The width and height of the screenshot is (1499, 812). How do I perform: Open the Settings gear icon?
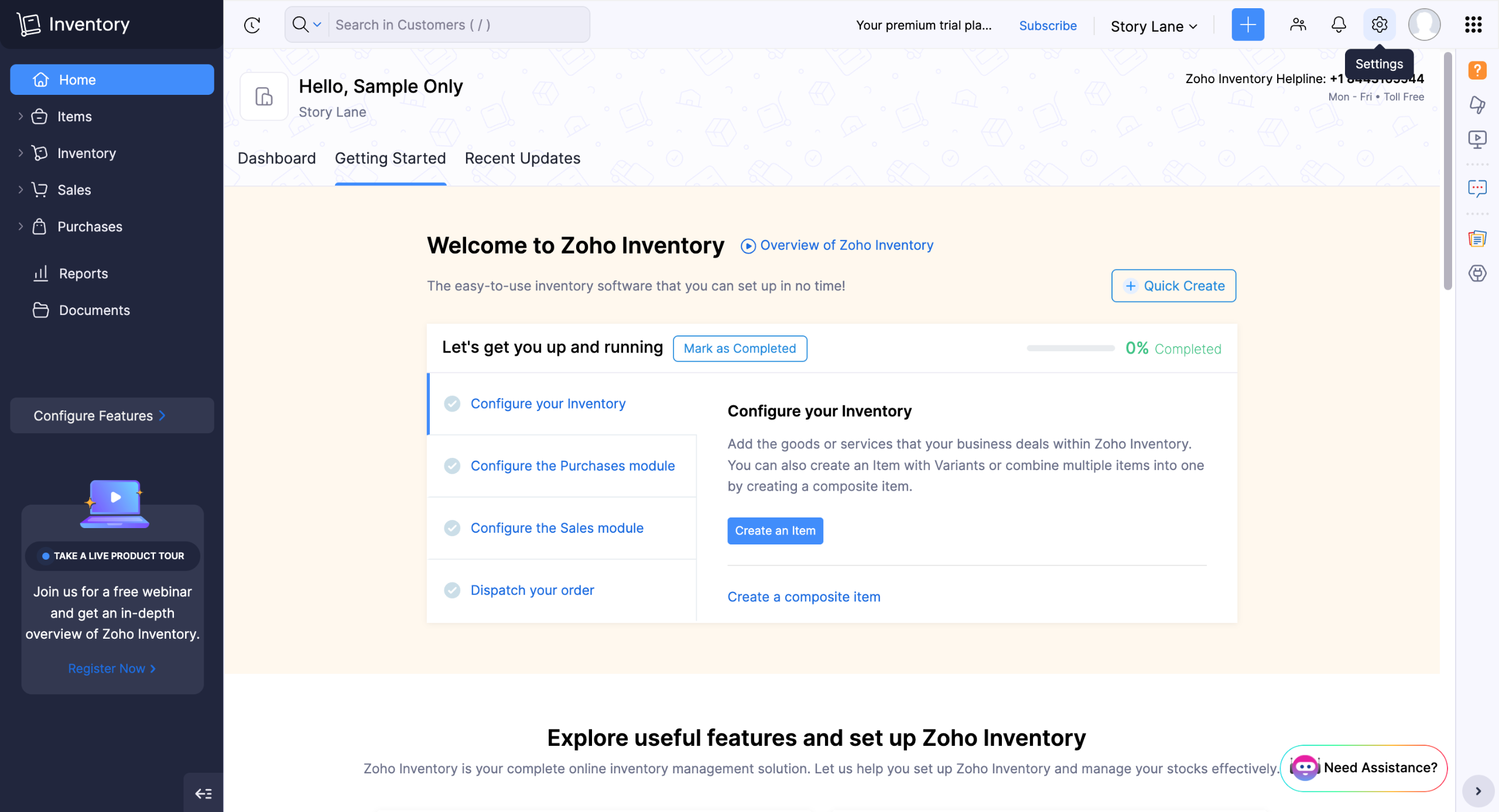[x=1379, y=25]
